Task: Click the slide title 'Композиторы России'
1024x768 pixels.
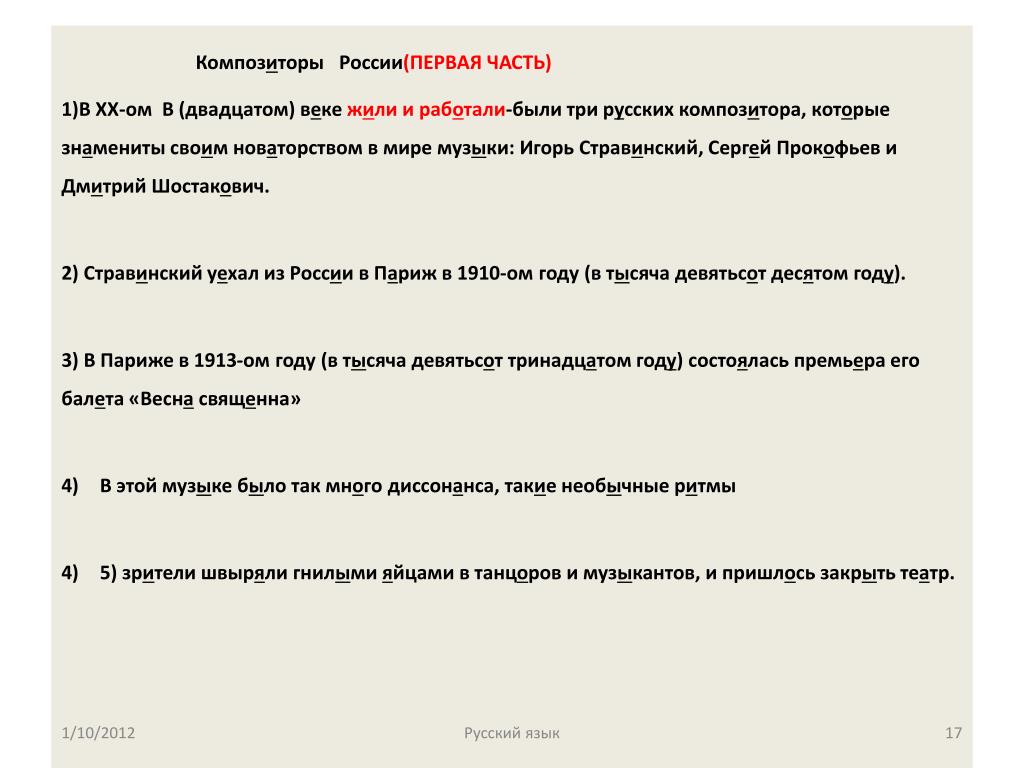Action: coord(299,63)
